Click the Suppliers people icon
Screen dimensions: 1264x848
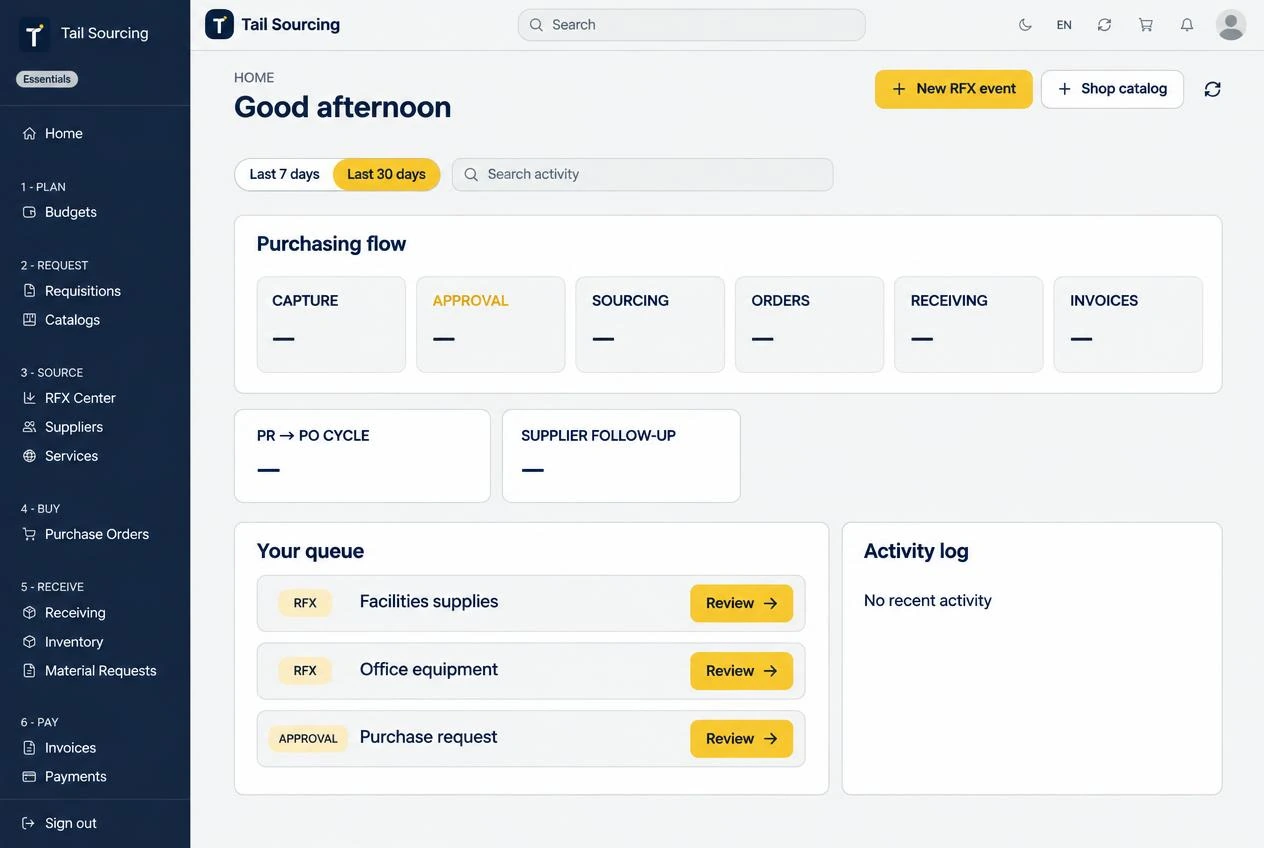tap(29, 427)
